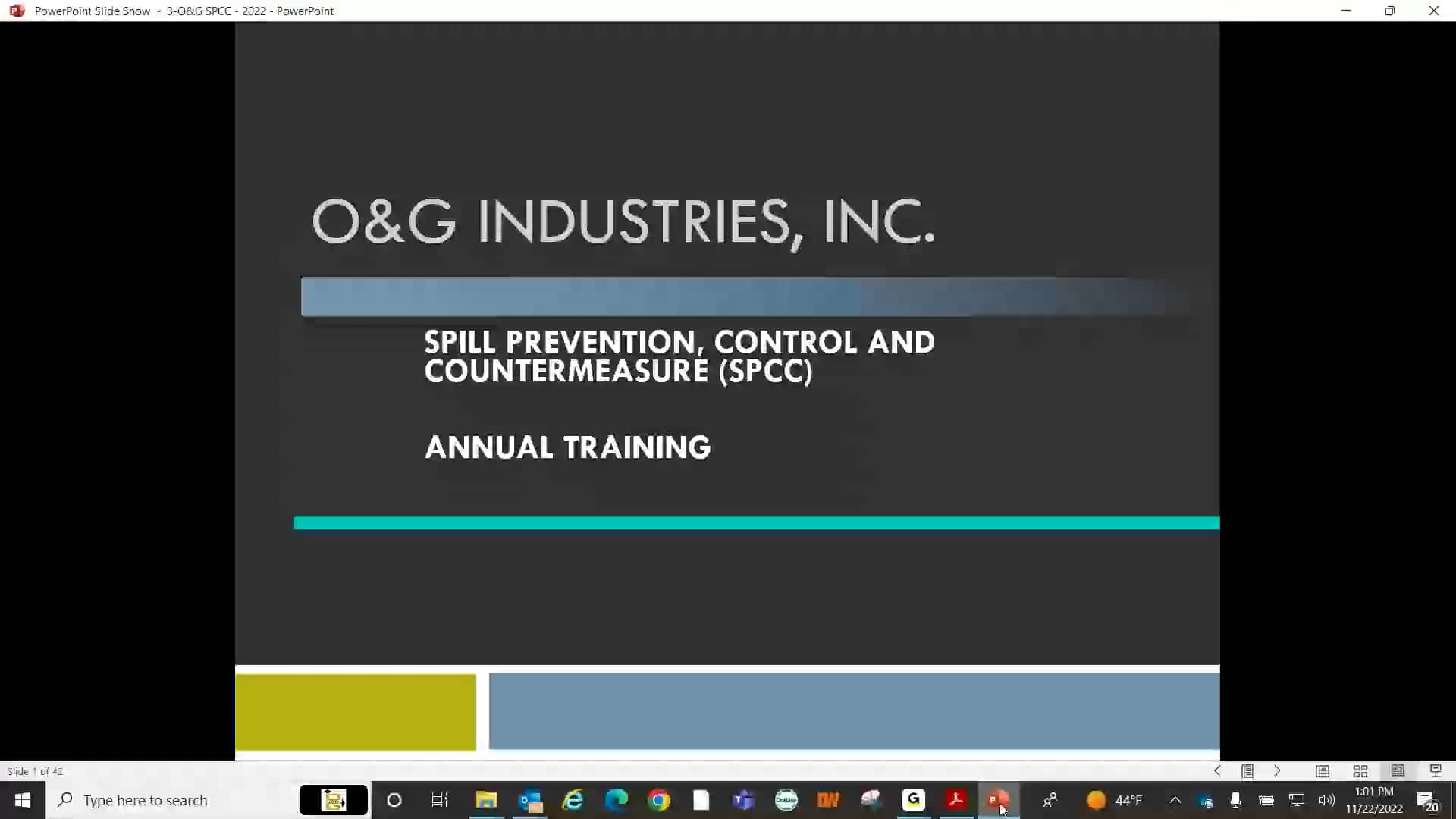1456x819 pixels.
Task: Select the Slide Show view icon
Action: coord(1435,770)
